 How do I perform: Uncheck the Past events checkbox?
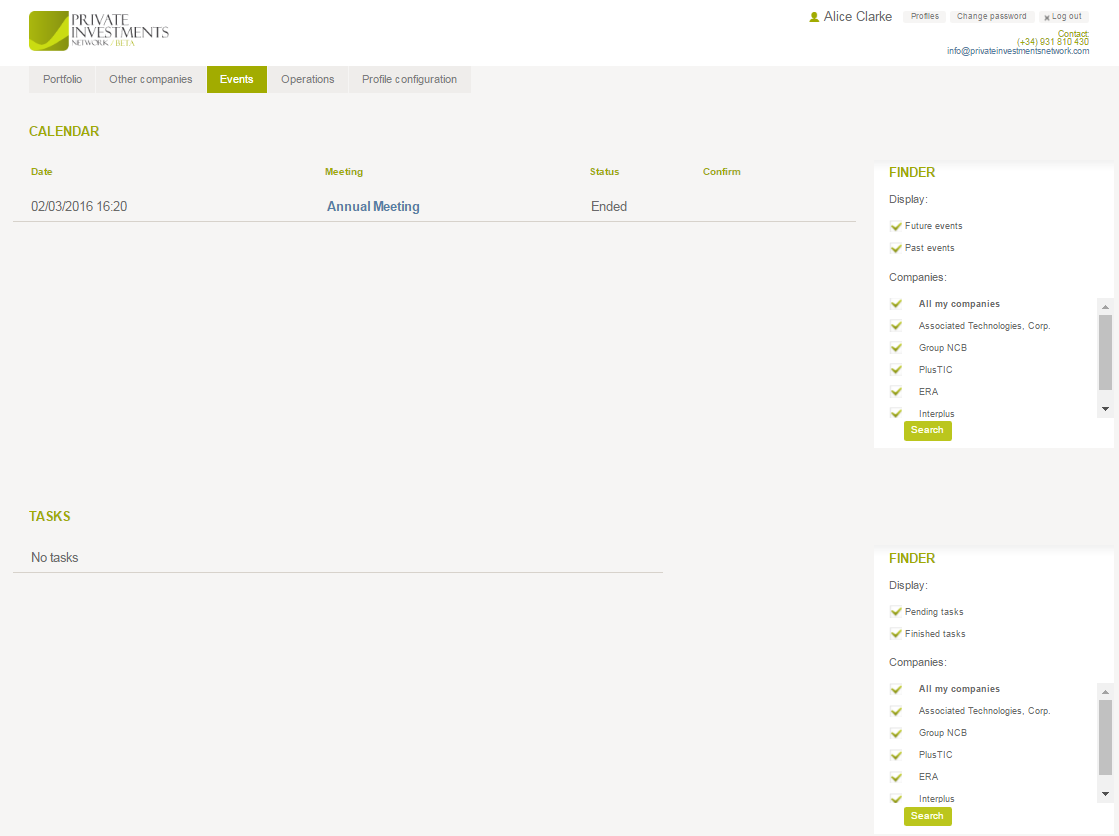[896, 248]
